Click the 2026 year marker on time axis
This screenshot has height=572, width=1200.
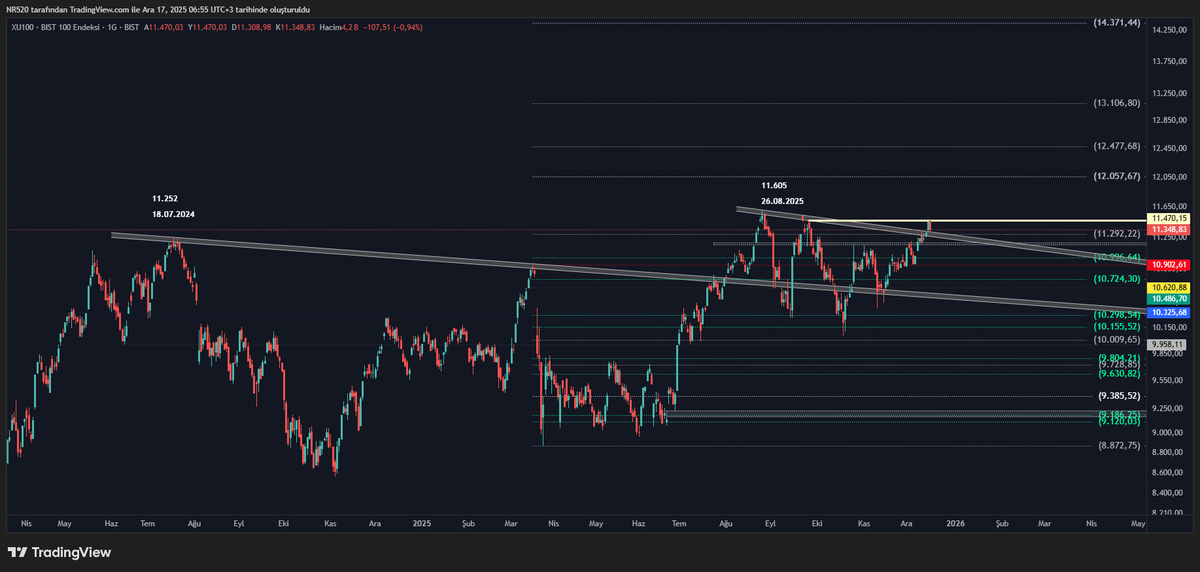955,523
